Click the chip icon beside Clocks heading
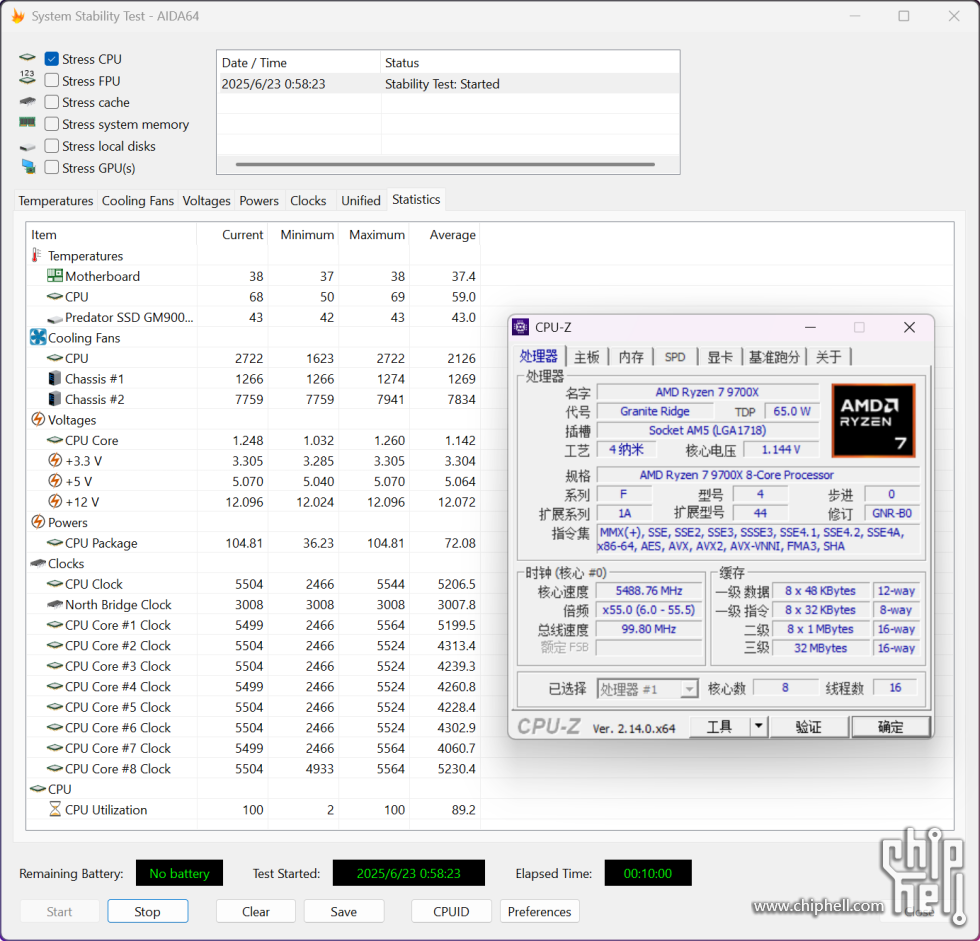This screenshot has height=941, width=980. (x=38, y=563)
